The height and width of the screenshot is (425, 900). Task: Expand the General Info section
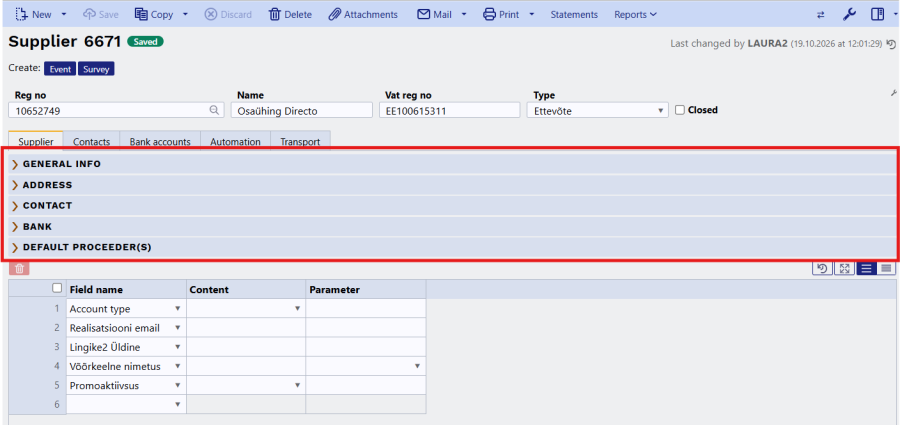(x=451, y=164)
